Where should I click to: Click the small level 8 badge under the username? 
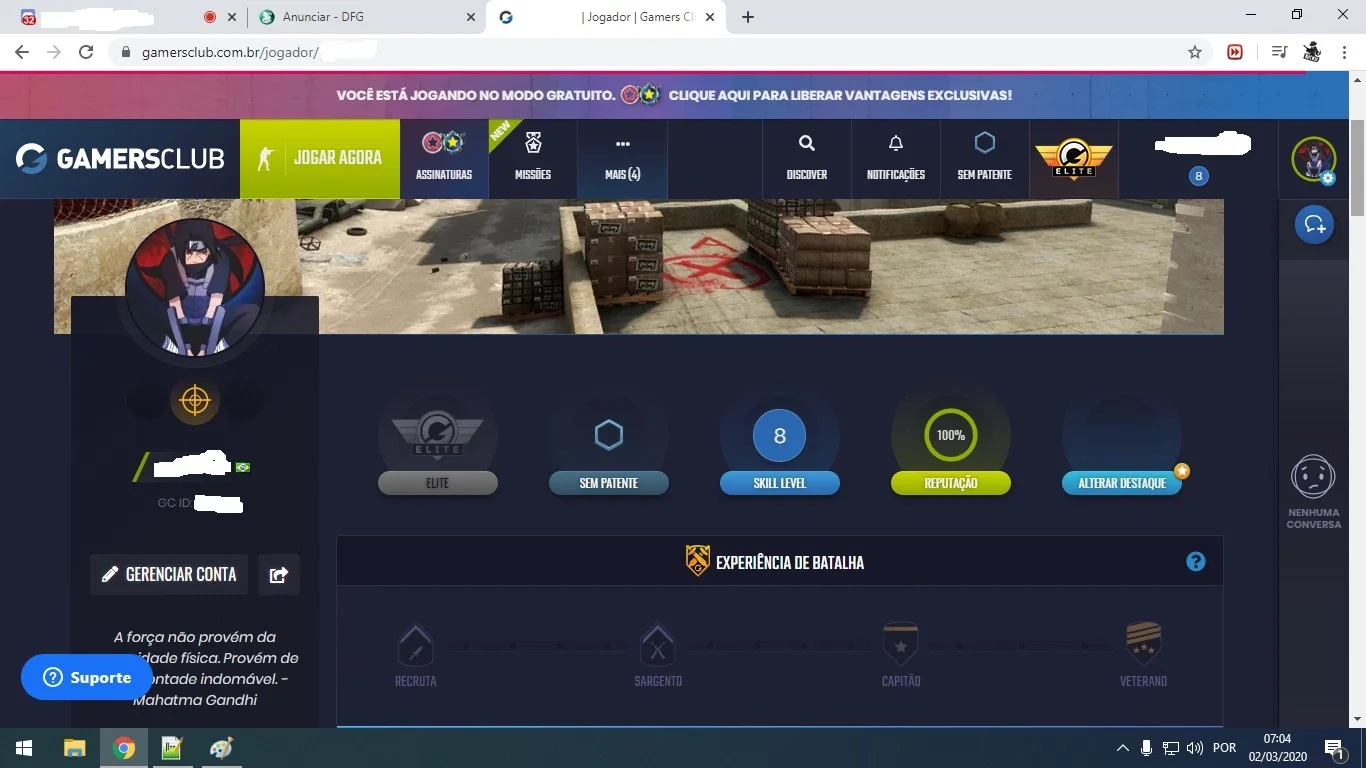tap(1199, 176)
